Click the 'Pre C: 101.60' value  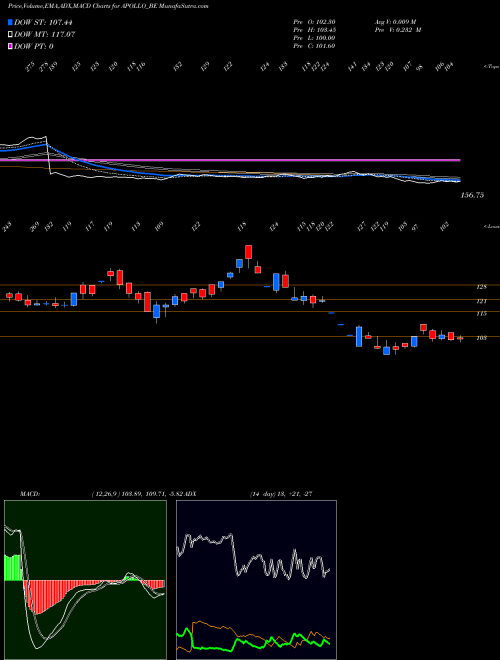coord(314,46)
